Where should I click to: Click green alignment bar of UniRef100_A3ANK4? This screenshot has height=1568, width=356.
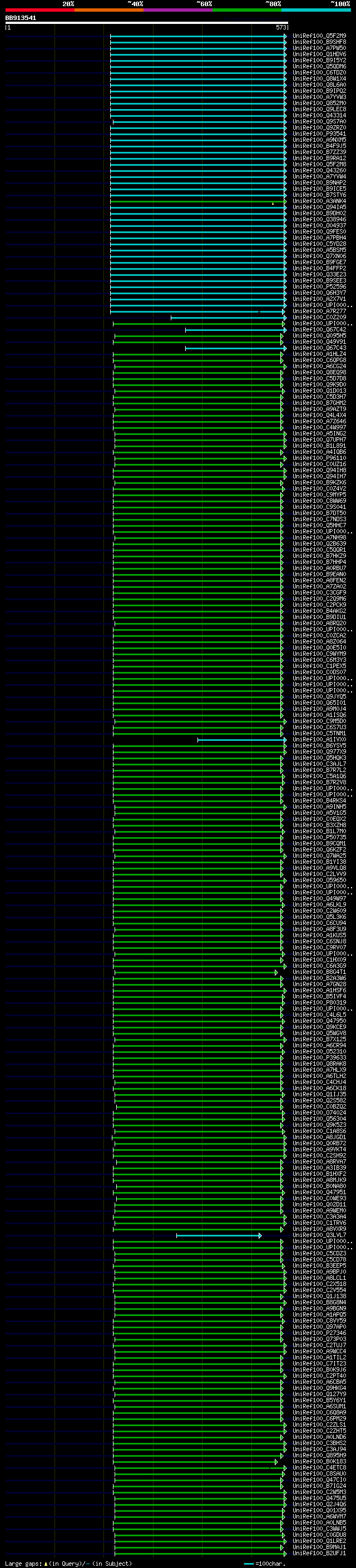point(198,201)
